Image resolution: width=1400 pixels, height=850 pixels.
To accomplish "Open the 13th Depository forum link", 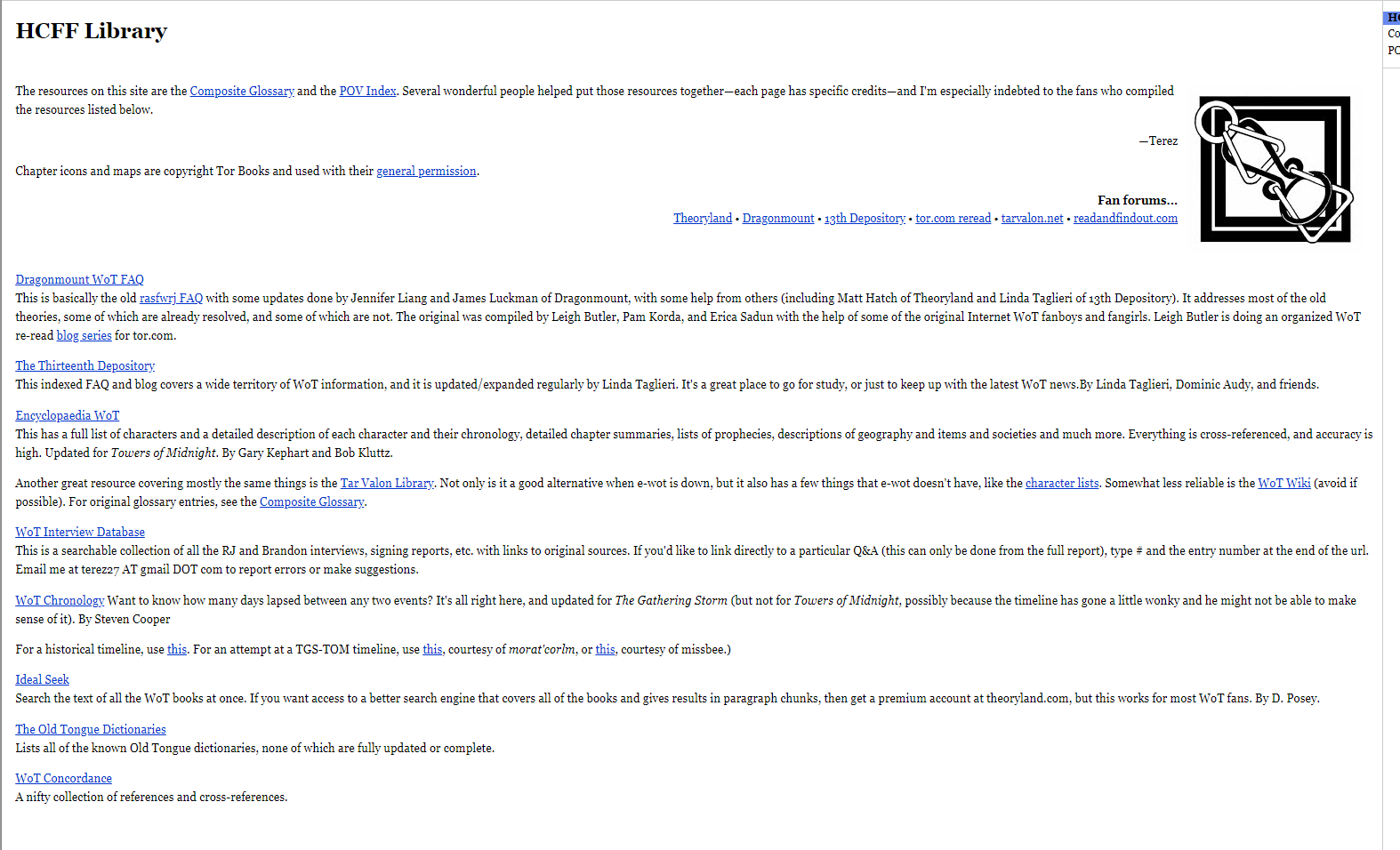I will pyautogui.click(x=865, y=218).
